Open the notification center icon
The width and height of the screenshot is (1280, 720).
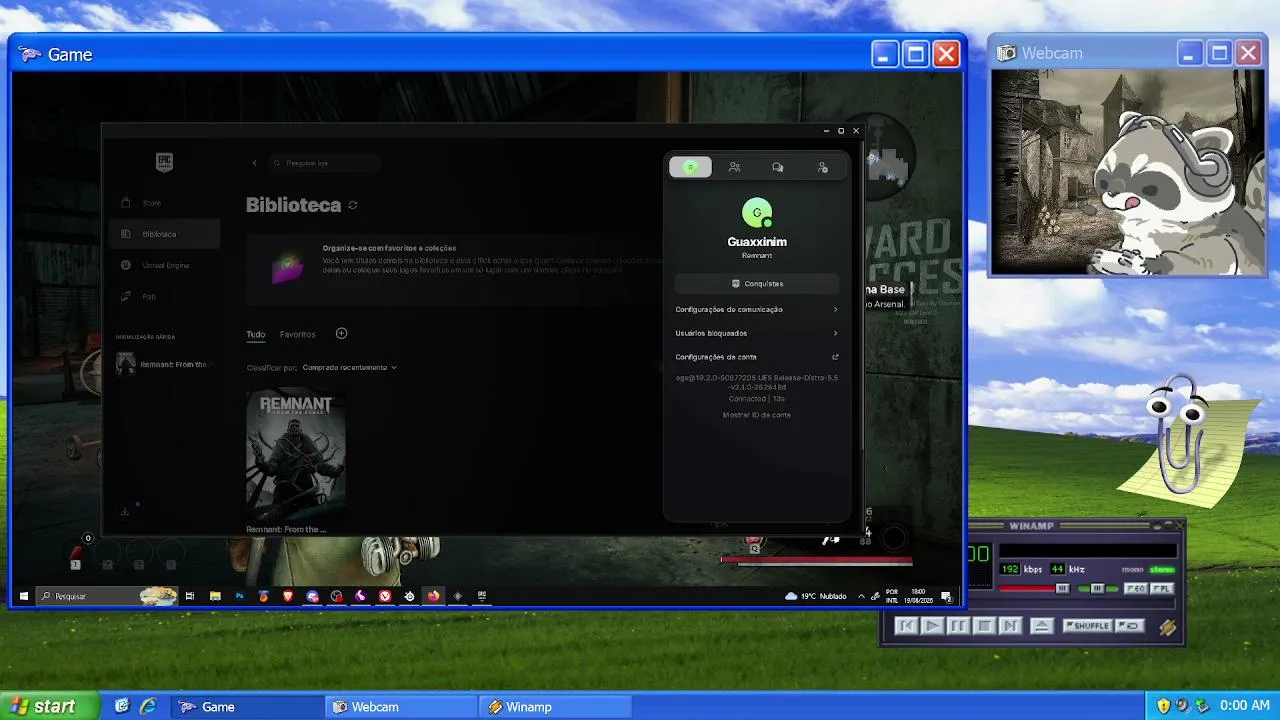[x=946, y=596]
